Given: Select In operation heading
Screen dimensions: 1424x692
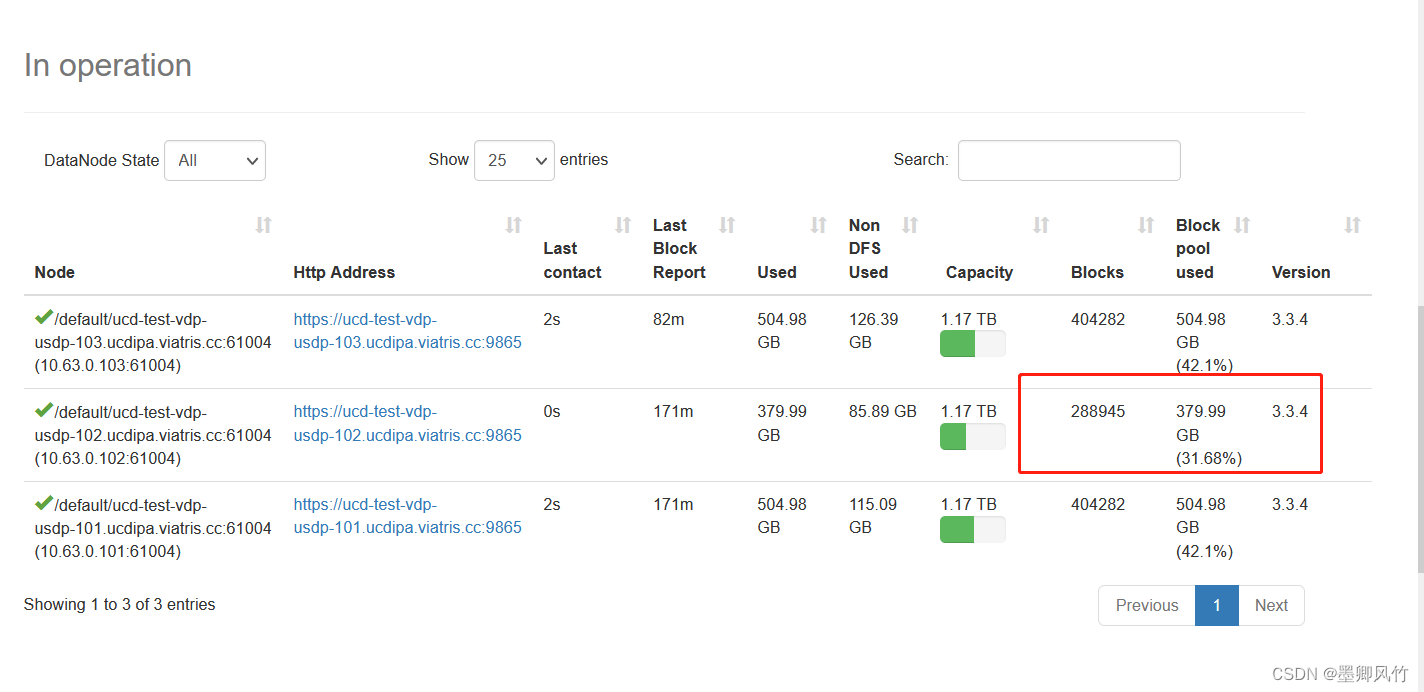Looking at the screenshot, I should tap(108, 65).
